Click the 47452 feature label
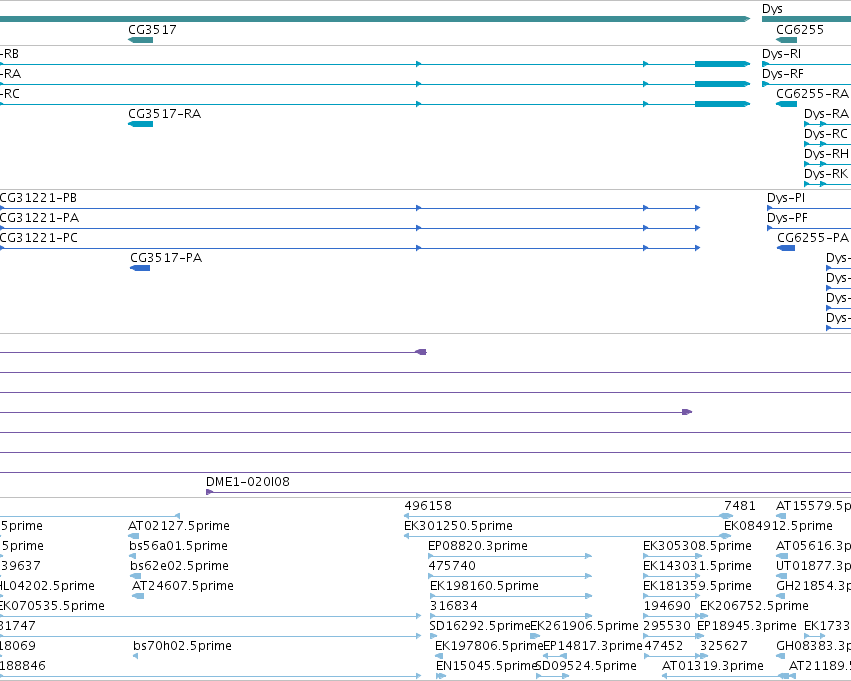Image resolution: width=851 pixels, height=681 pixels. (x=664, y=646)
